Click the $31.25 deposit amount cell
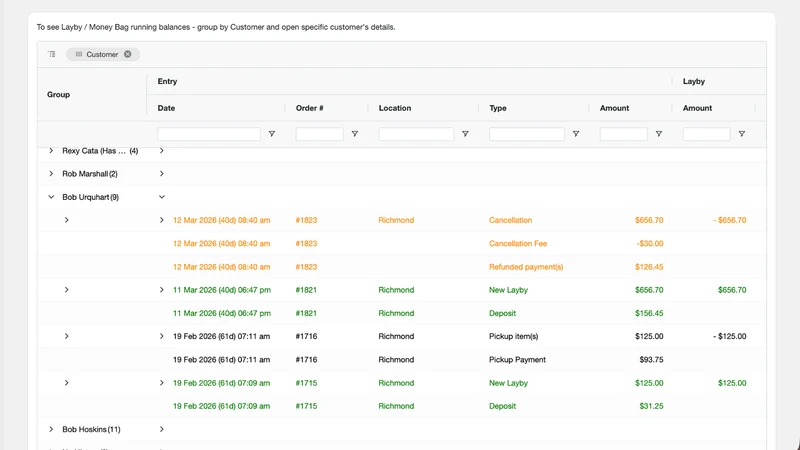This screenshot has width=800, height=450. (x=652, y=406)
